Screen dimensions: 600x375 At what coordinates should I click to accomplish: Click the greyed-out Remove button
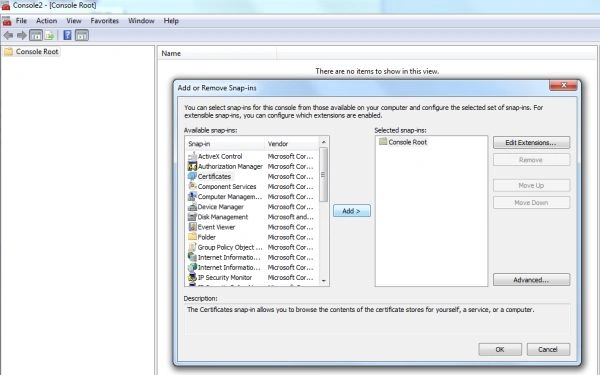click(x=531, y=160)
